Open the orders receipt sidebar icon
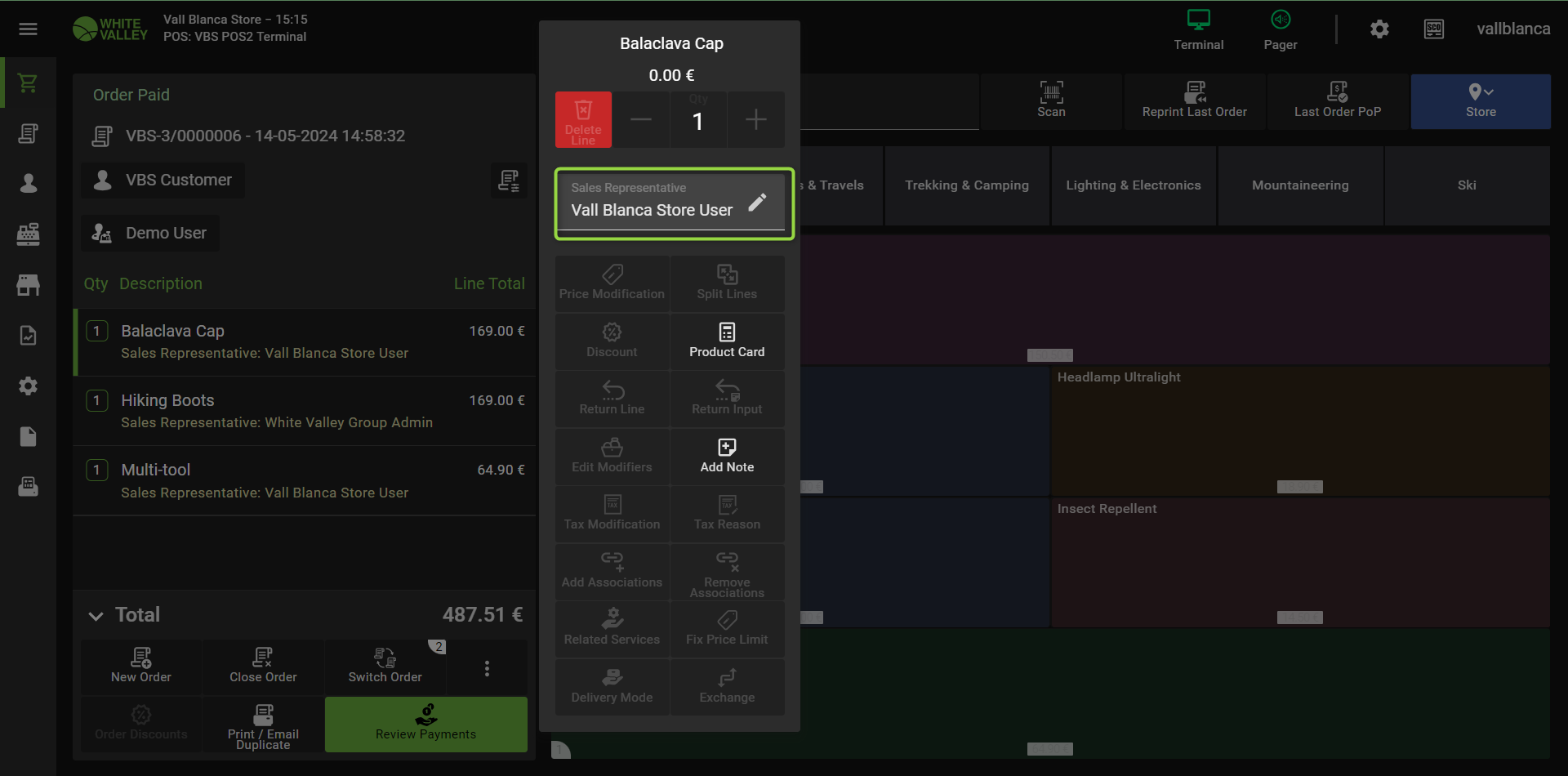The height and width of the screenshot is (776, 1568). click(28, 133)
